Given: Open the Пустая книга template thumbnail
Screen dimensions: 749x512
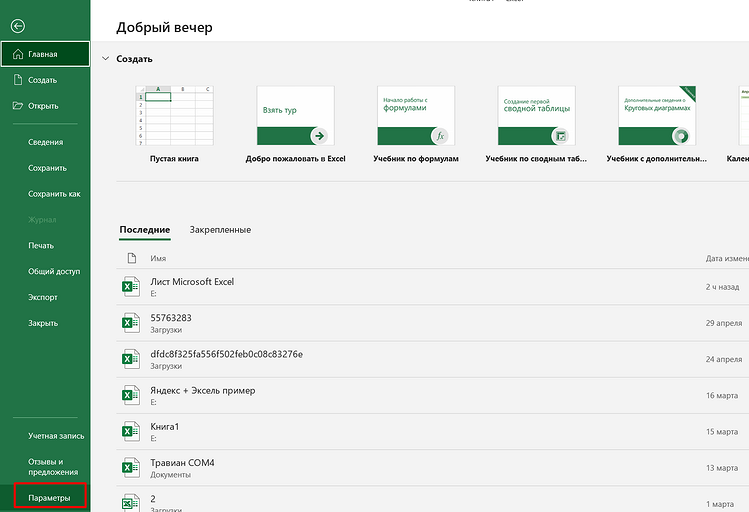Looking at the screenshot, I should click(x=174, y=117).
